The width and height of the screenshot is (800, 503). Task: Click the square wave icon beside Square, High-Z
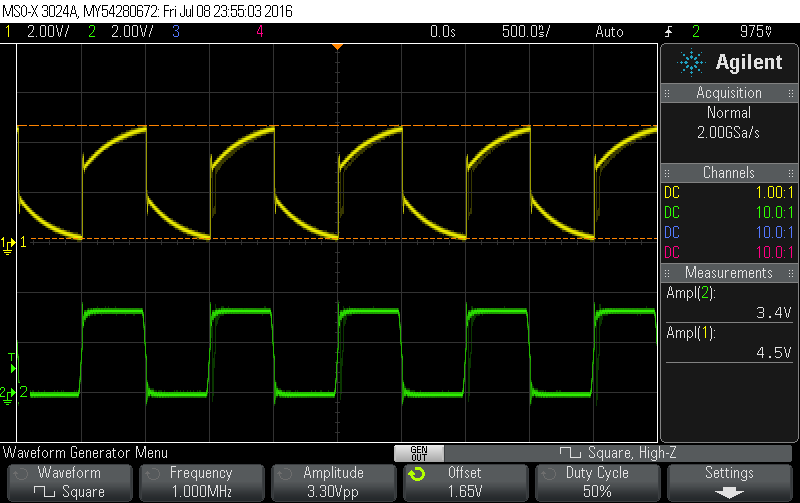coord(570,452)
